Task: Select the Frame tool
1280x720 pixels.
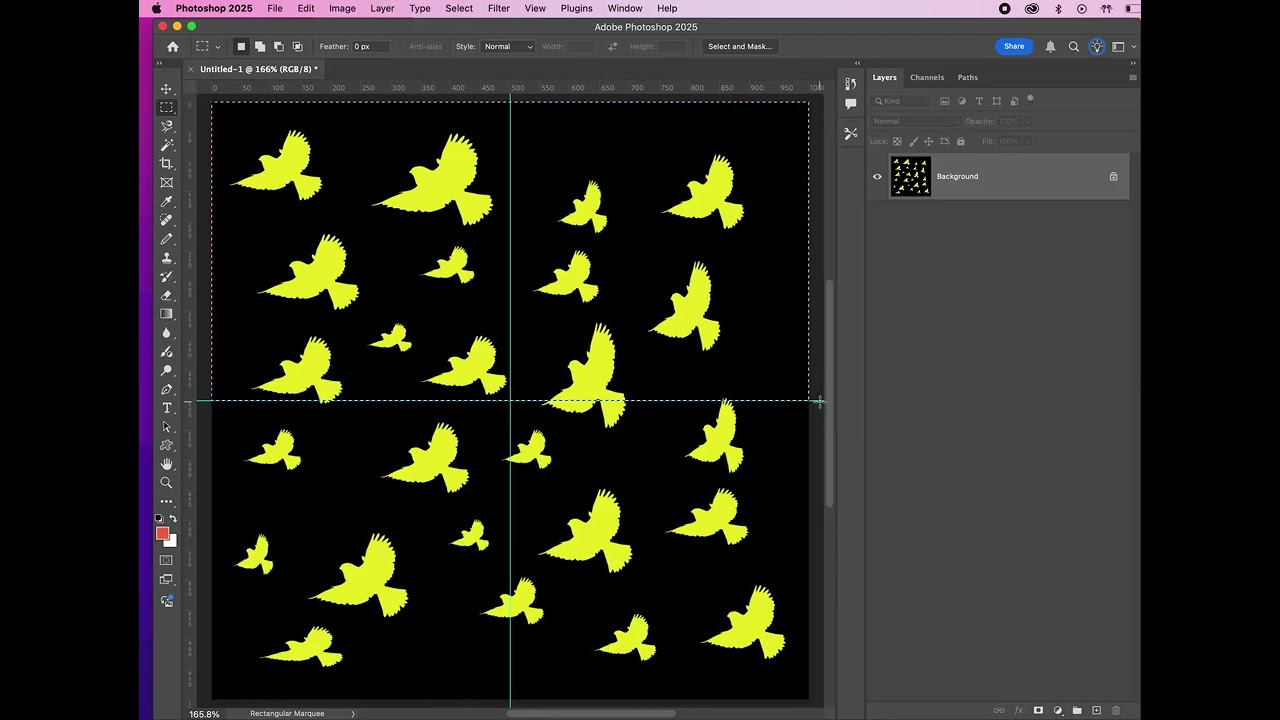Action: click(x=166, y=183)
